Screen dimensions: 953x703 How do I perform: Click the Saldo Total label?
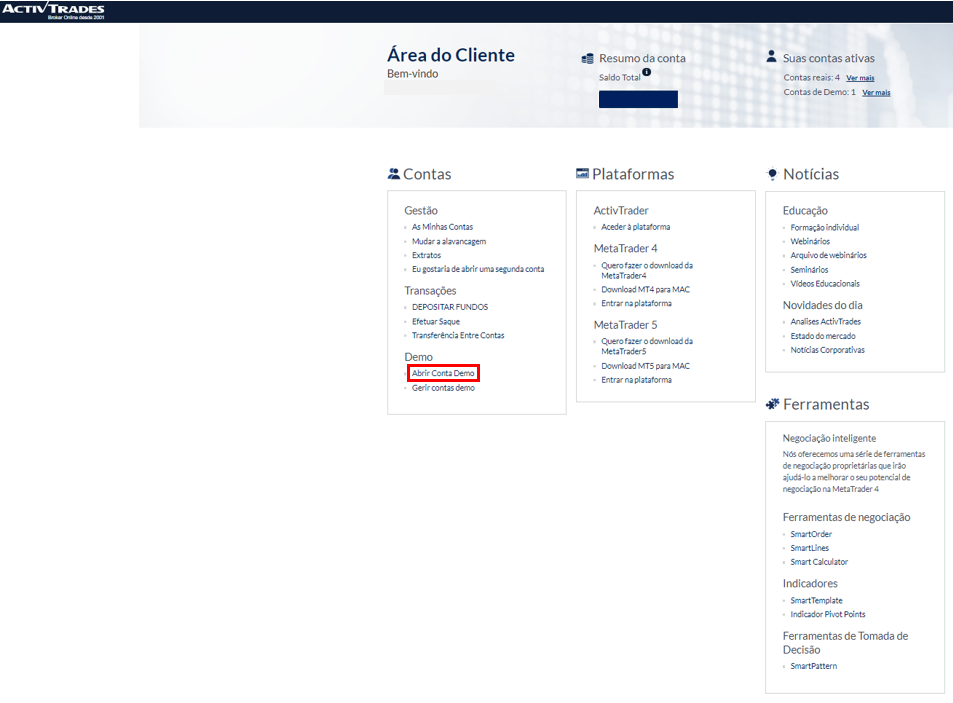click(620, 78)
